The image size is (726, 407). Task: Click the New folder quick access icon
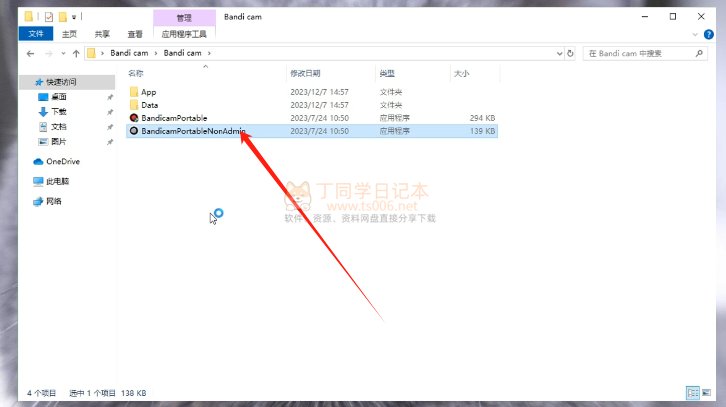[x=63, y=17]
